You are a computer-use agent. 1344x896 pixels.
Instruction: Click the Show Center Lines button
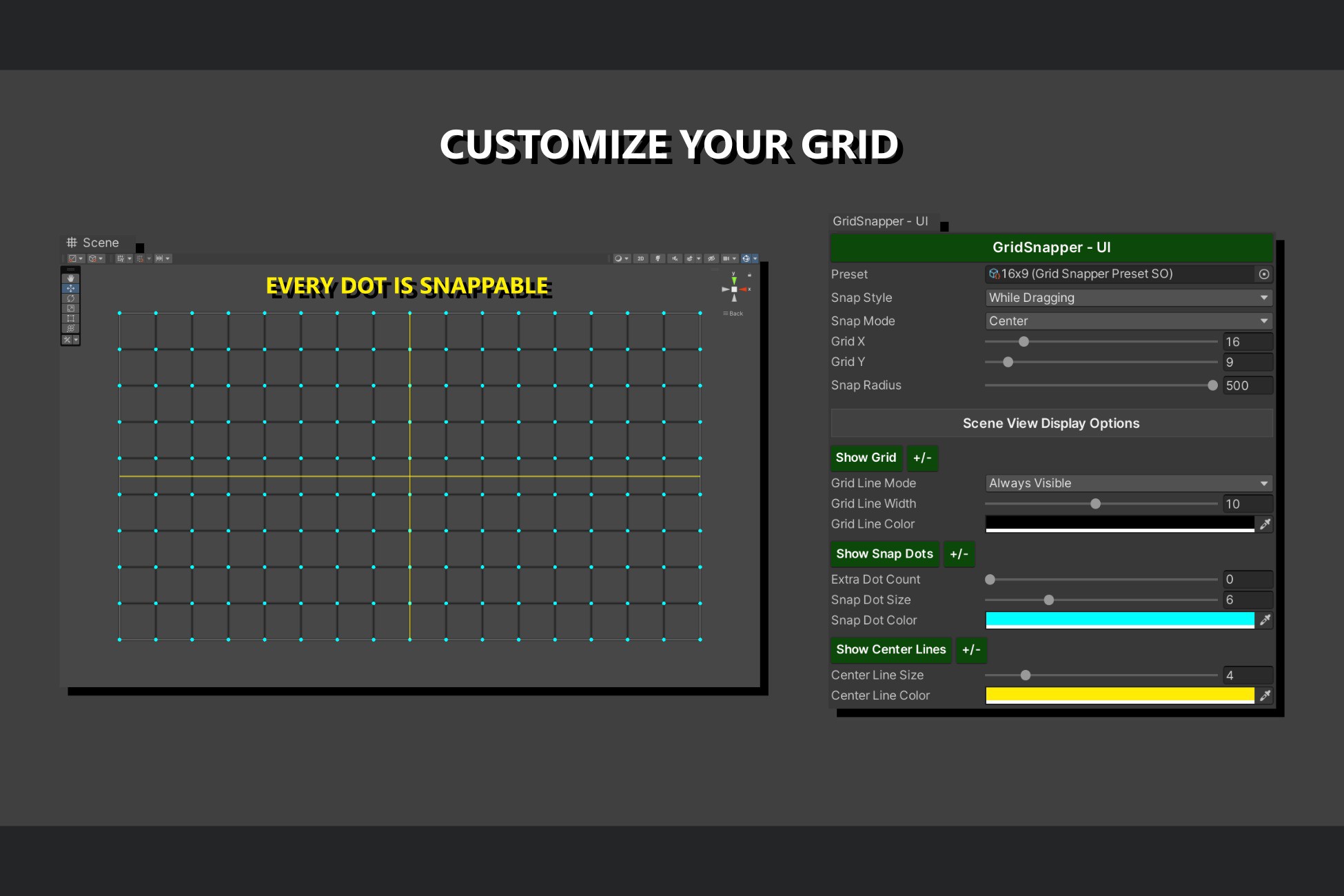(x=890, y=650)
